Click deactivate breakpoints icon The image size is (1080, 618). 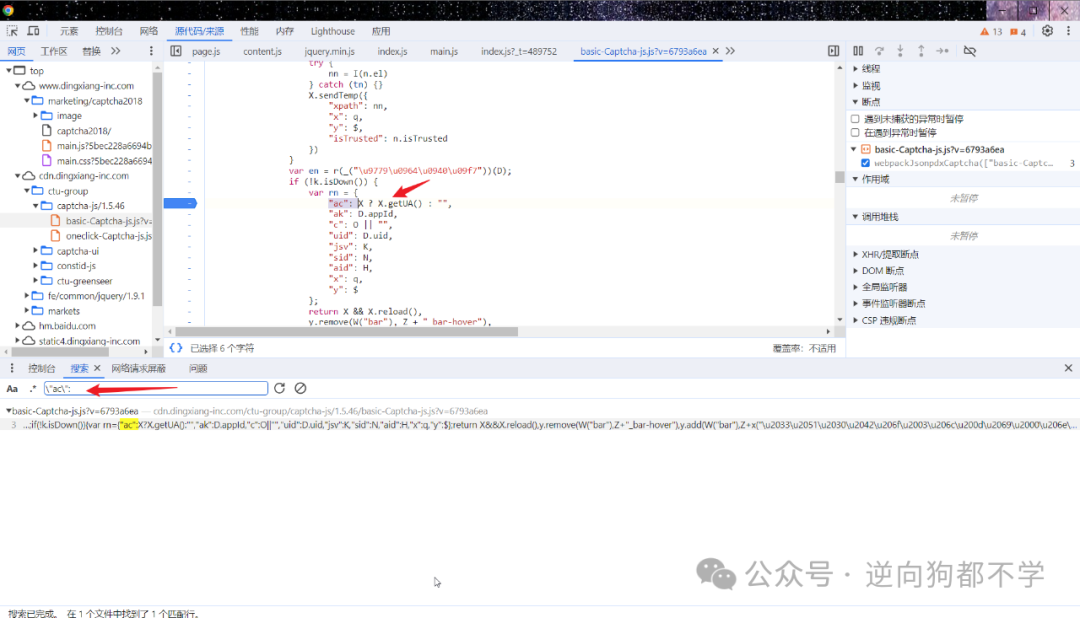(x=970, y=51)
